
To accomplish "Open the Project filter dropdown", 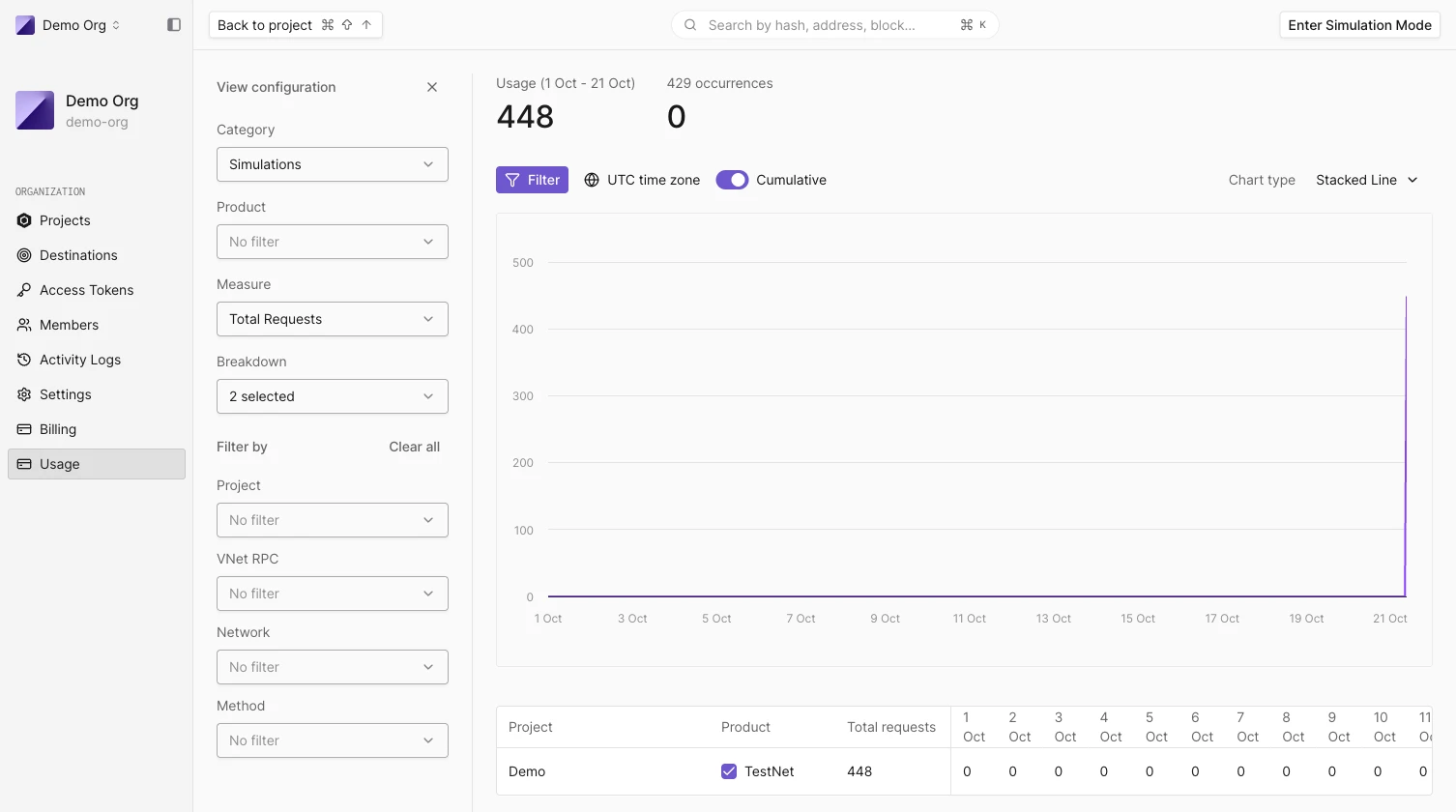I will pos(333,520).
